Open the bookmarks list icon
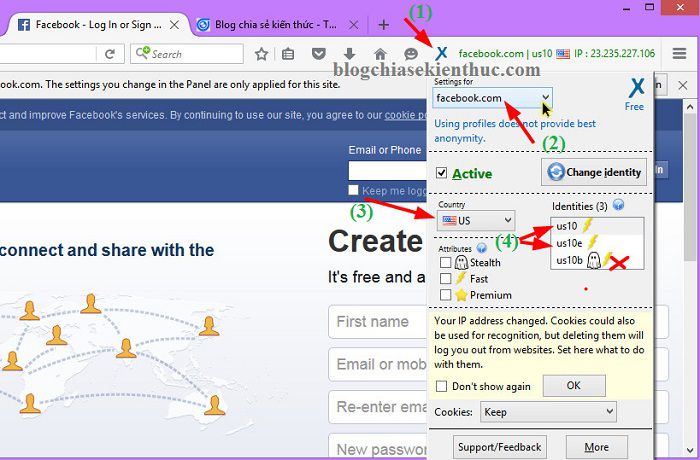Image resolution: width=700 pixels, height=460 pixels. click(x=288, y=54)
